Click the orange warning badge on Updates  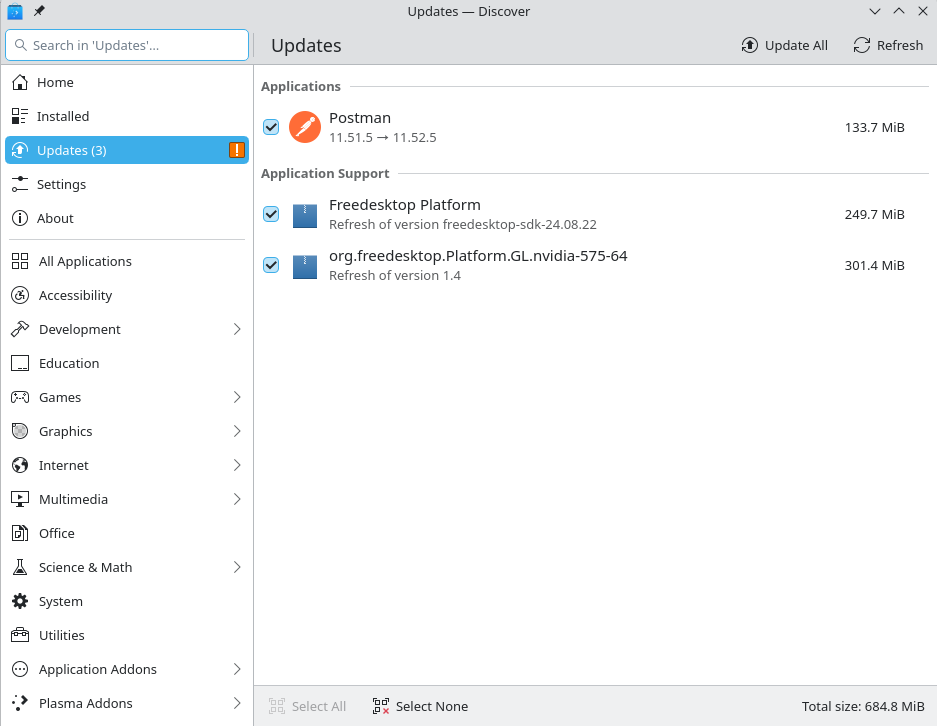(x=237, y=150)
